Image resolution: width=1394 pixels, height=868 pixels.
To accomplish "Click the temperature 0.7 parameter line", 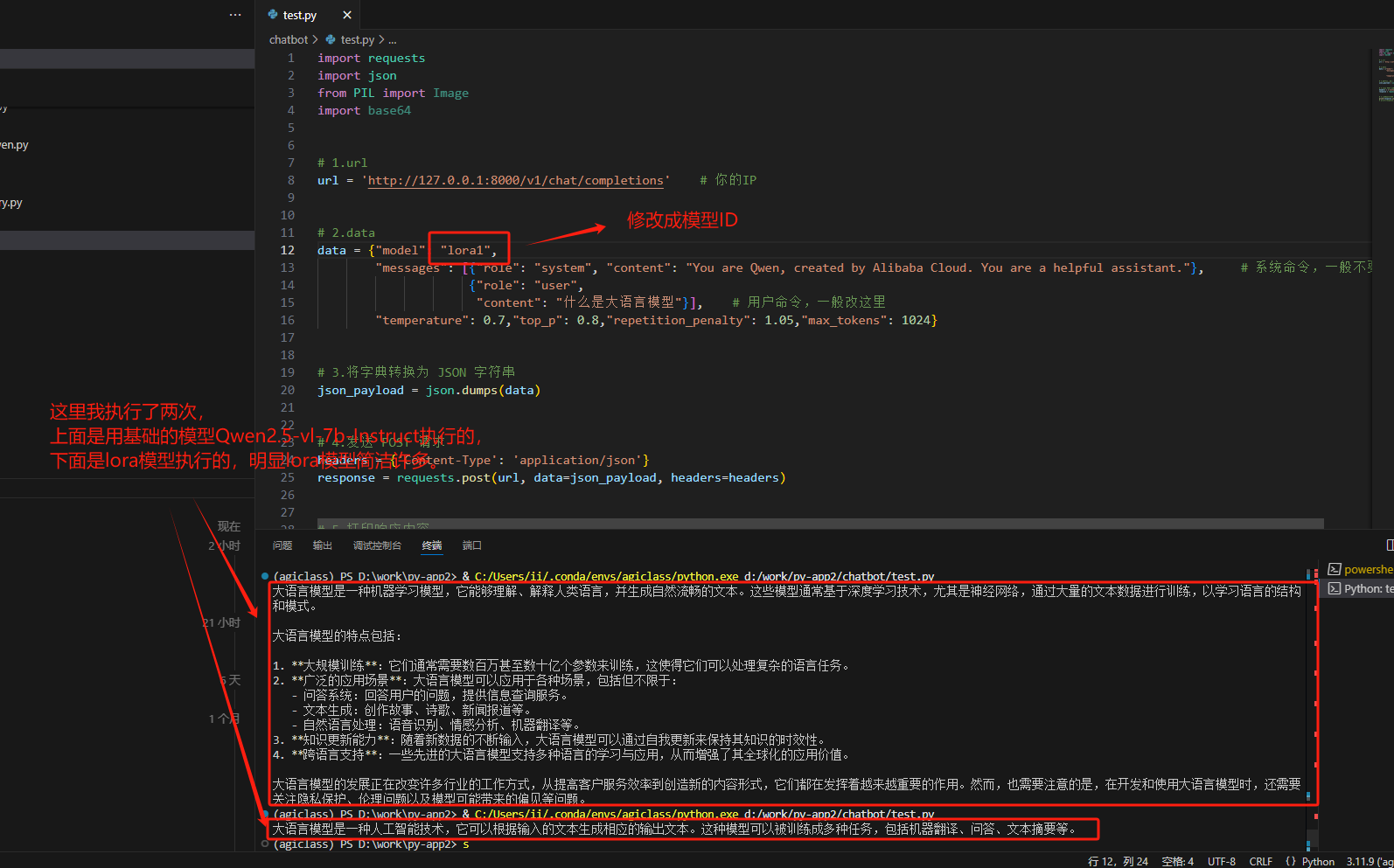I will point(656,320).
